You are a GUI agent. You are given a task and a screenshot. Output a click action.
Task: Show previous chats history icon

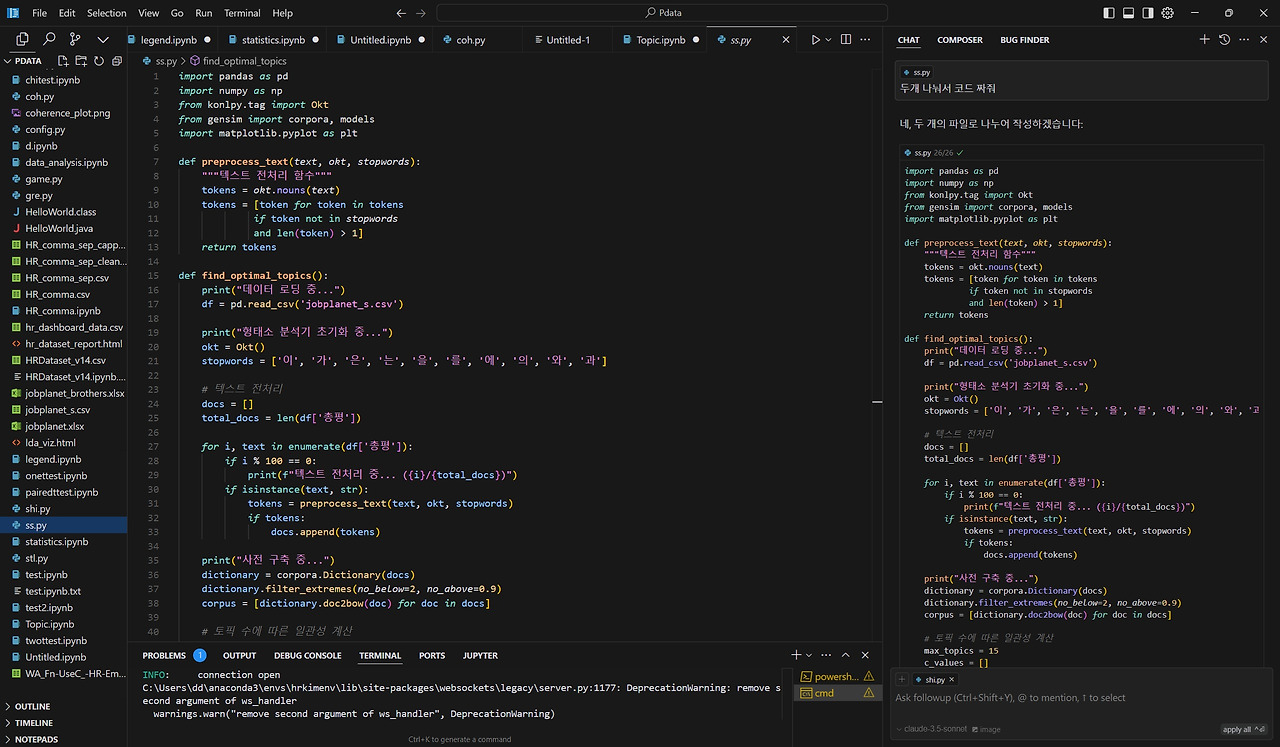click(1224, 40)
